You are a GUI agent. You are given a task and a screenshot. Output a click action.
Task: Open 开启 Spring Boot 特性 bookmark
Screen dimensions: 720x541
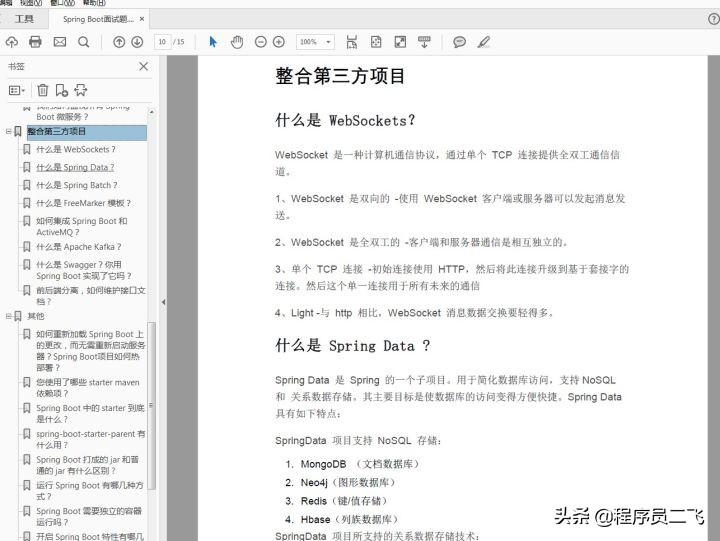tap(90, 536)
